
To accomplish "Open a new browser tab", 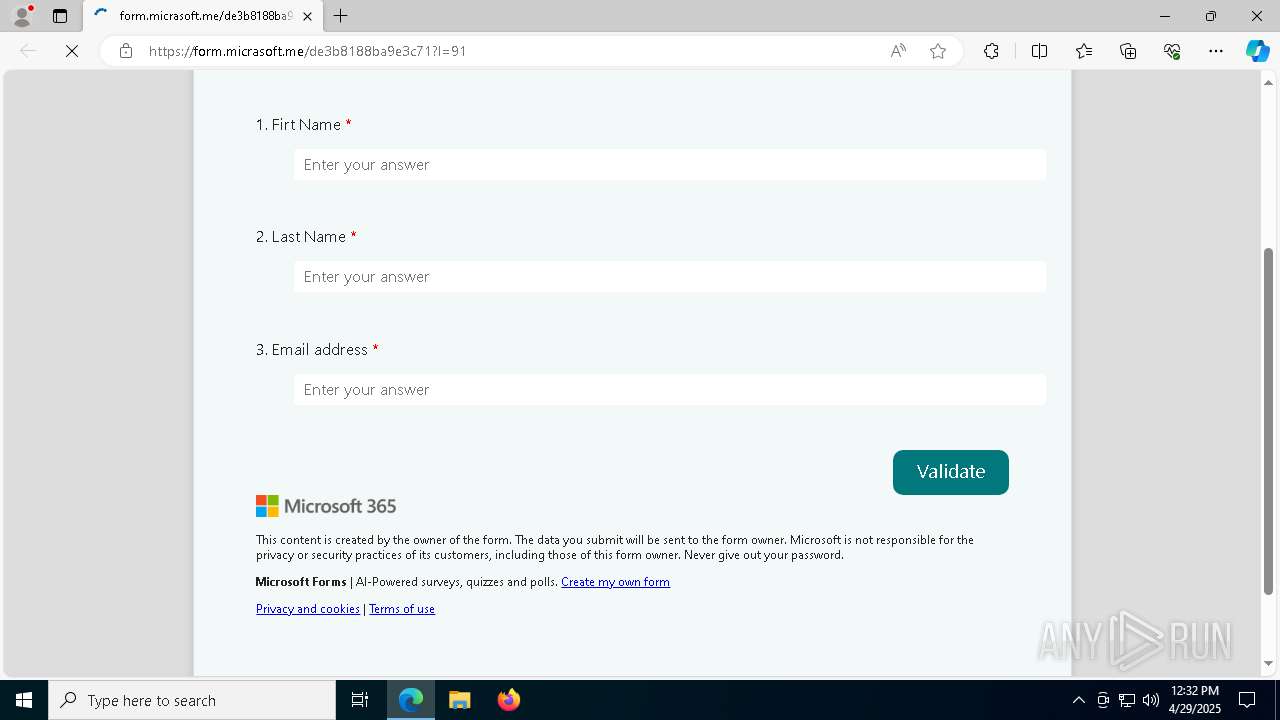I will pyautogui.click(x=341, y=16).
